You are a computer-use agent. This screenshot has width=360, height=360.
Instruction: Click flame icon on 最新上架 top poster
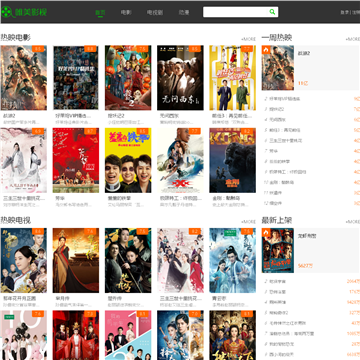click(x=266, y=232)
